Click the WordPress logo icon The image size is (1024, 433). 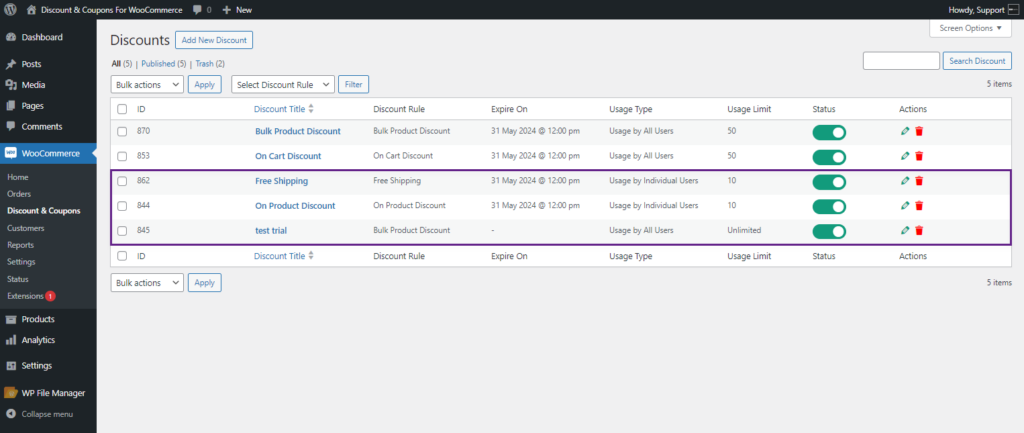pos(10,10)
